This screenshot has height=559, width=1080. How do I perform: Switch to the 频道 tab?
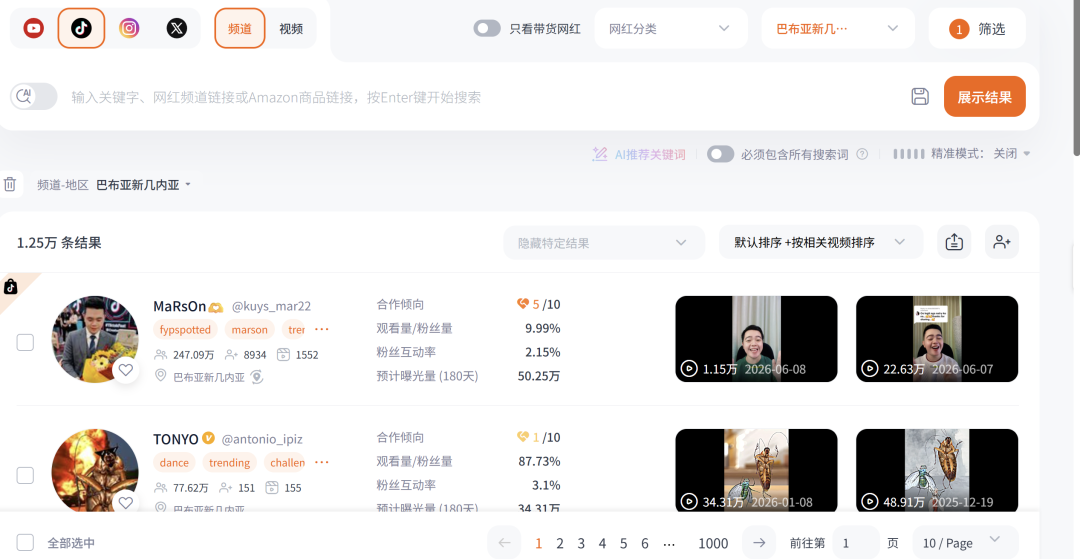coord(240,28)
